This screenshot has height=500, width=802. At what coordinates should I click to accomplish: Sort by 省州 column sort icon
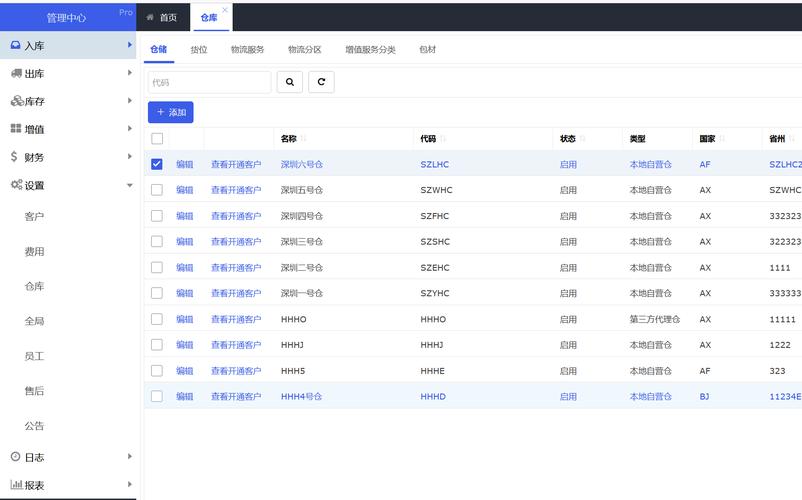tap(792, 139)
